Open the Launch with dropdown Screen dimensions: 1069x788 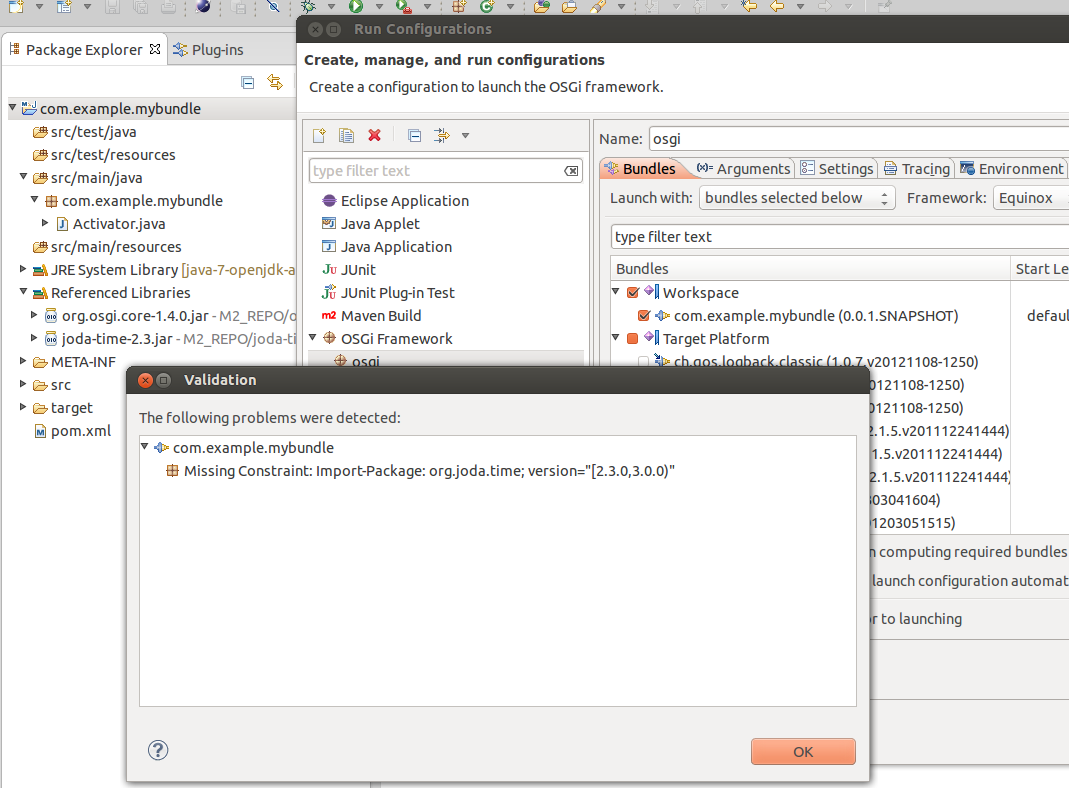pyautogui.click(x=796, y=198)
